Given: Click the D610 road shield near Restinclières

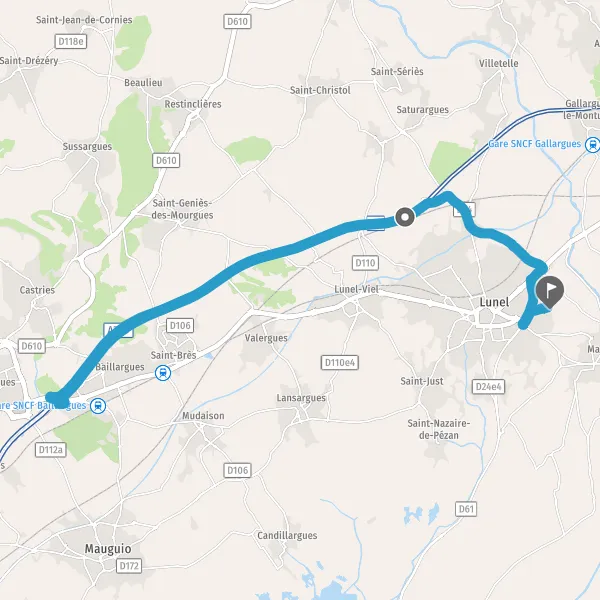Looking at the screenshot, I should [x=166, y=160].
